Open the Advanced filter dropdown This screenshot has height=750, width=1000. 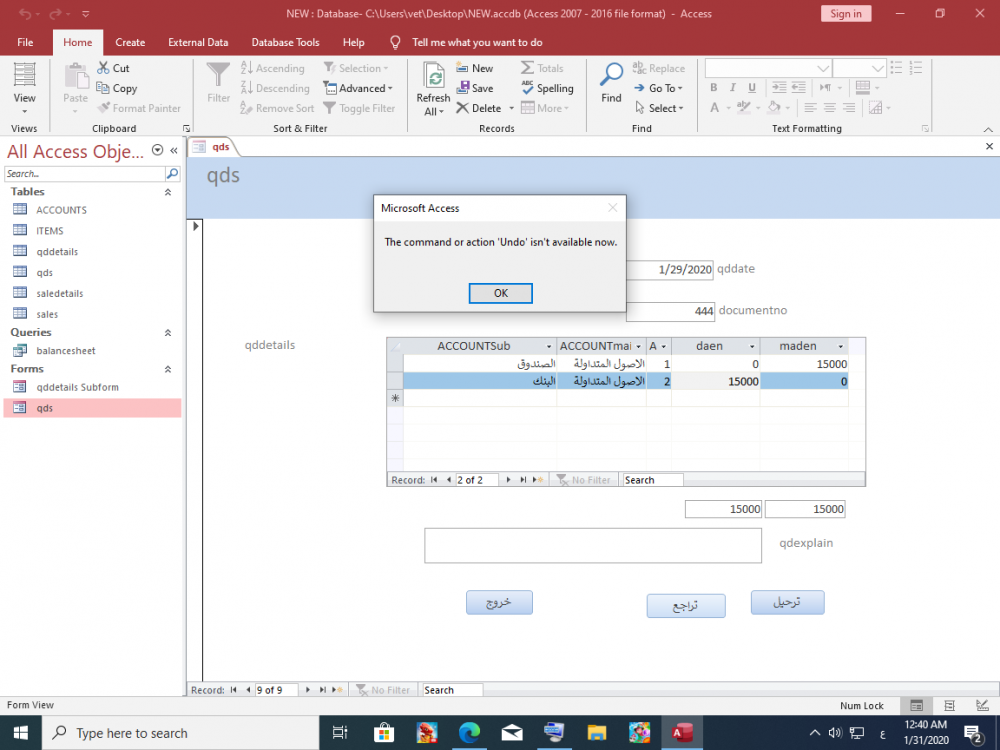point(358,88)
